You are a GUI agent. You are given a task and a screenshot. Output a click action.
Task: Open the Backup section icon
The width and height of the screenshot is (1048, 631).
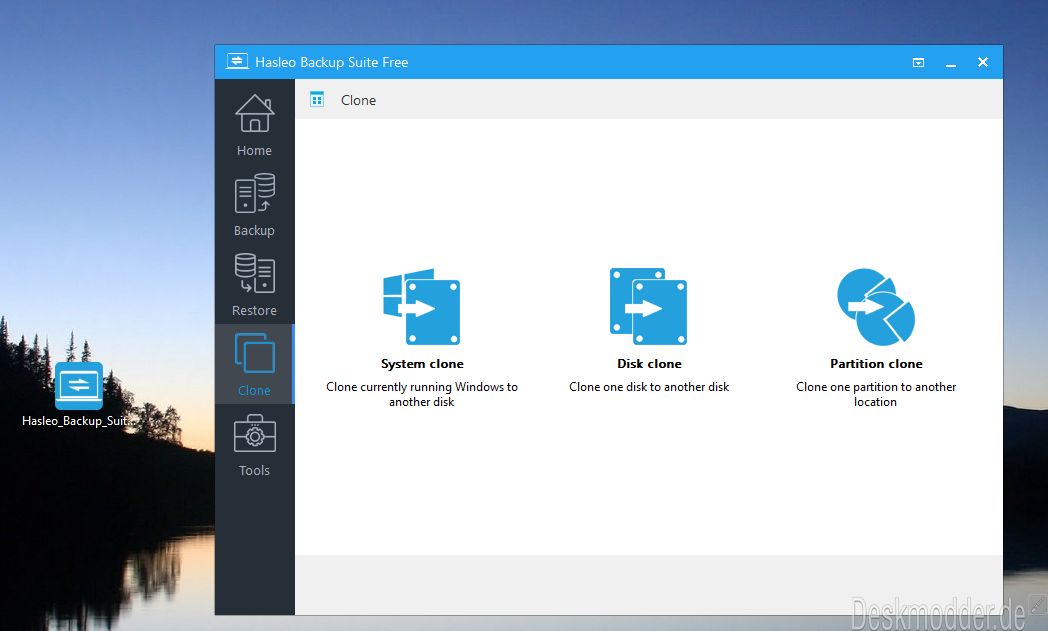click(254, 193)
